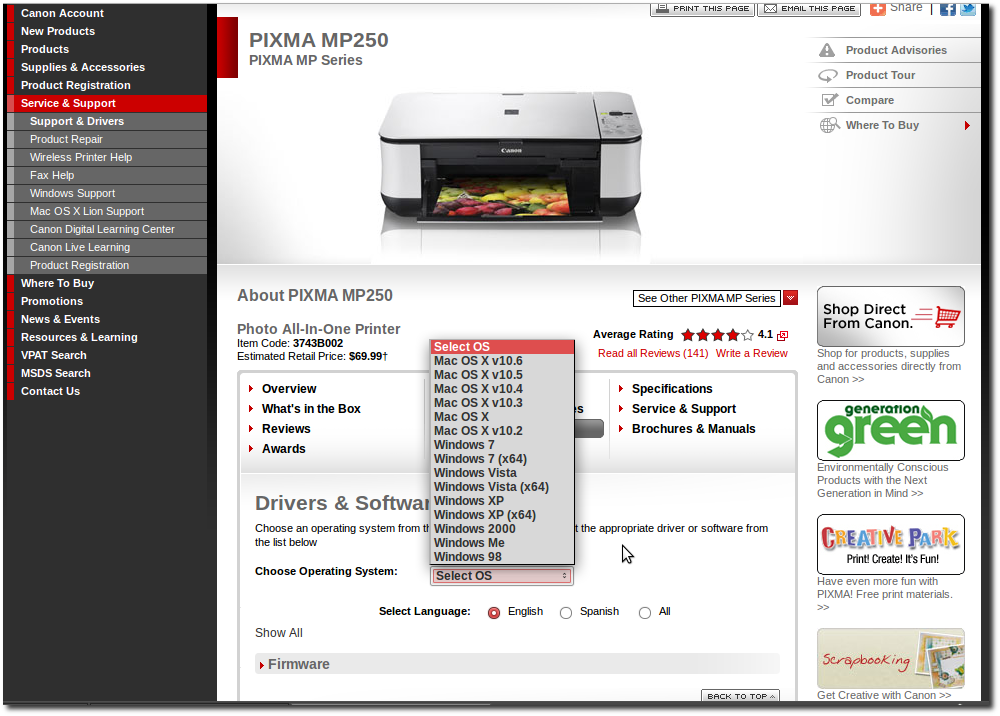This screenshot has width=1000, height=716.
Task: Click the Write a Review link
Action: coord(751,353)
